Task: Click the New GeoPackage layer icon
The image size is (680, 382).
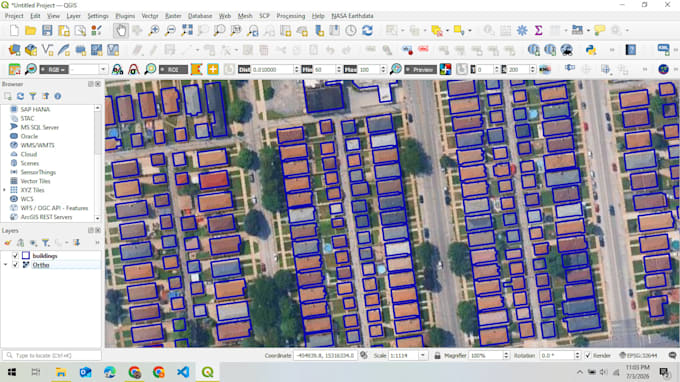Action: coord(31,50)
